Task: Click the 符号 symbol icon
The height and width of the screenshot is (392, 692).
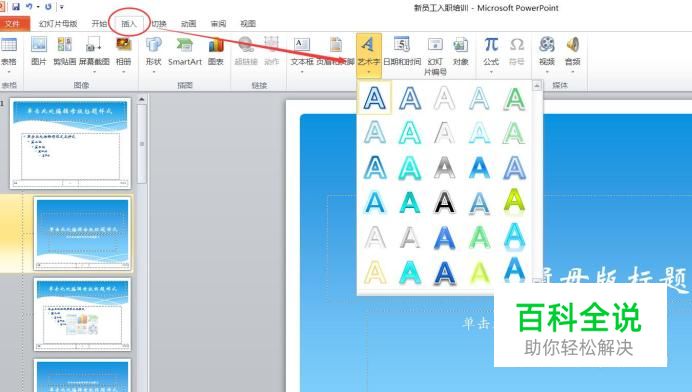Action: [517, 51]
